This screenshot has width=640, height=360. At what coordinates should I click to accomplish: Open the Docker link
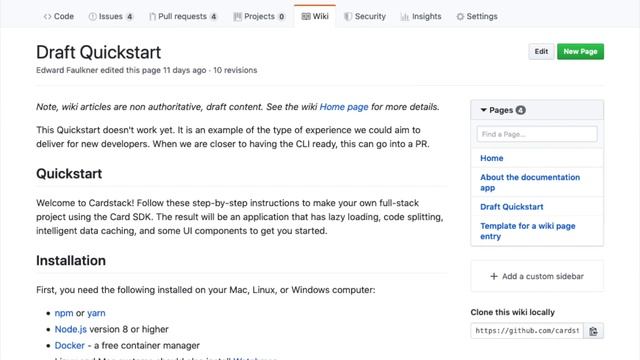pos(69,345)
